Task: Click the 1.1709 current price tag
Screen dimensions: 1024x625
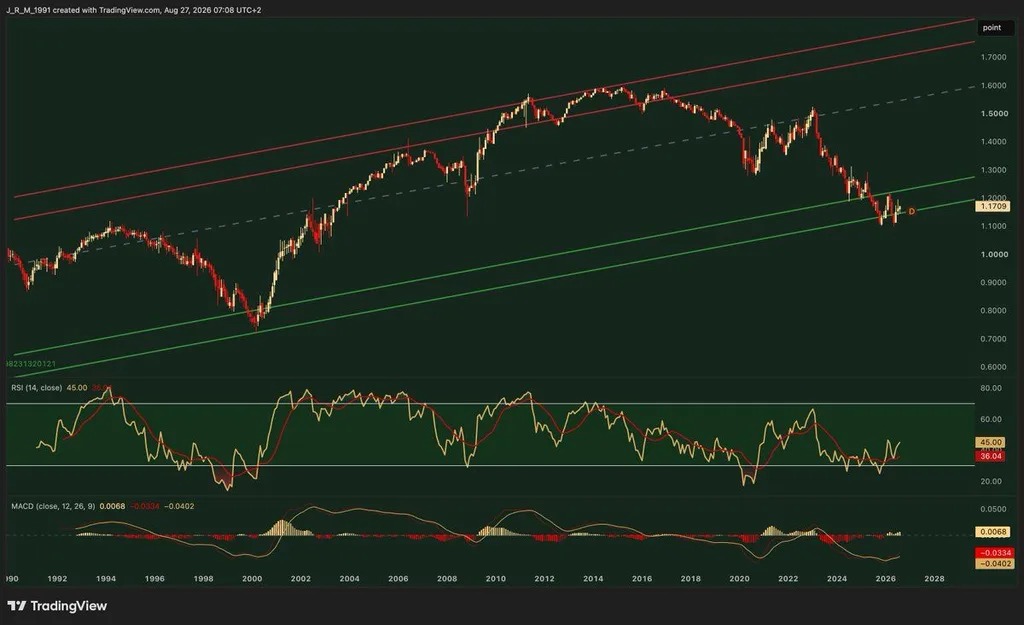Action: [x=993, y=206]
